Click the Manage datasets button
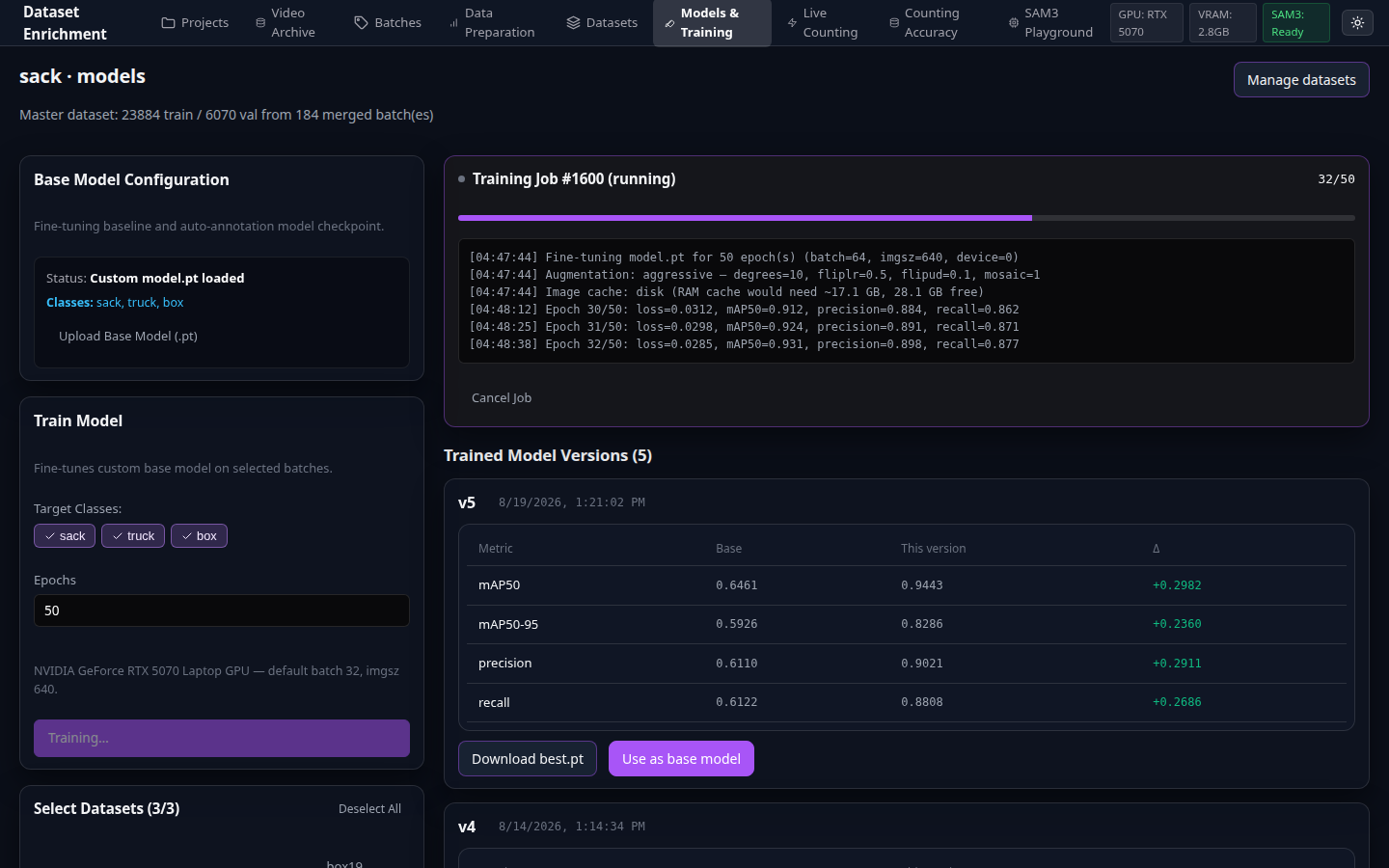Screen dimensions: 1389x868 [x=1301, y=80]
